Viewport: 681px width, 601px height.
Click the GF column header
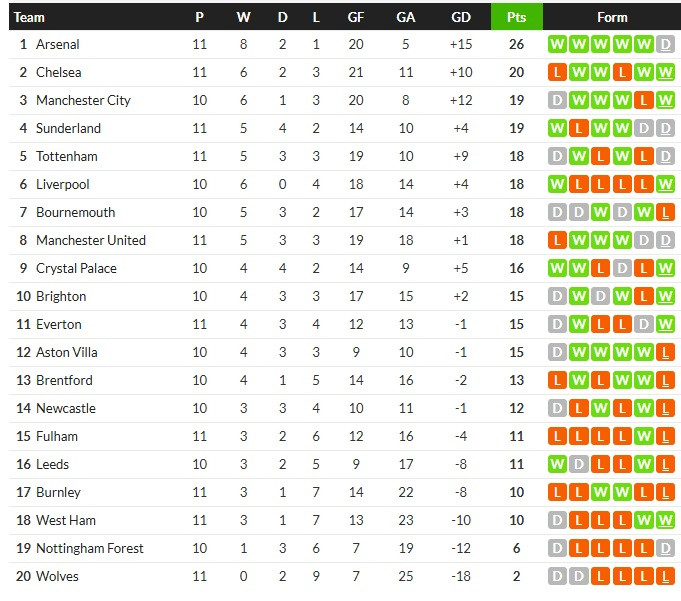(x=355, y=17)
